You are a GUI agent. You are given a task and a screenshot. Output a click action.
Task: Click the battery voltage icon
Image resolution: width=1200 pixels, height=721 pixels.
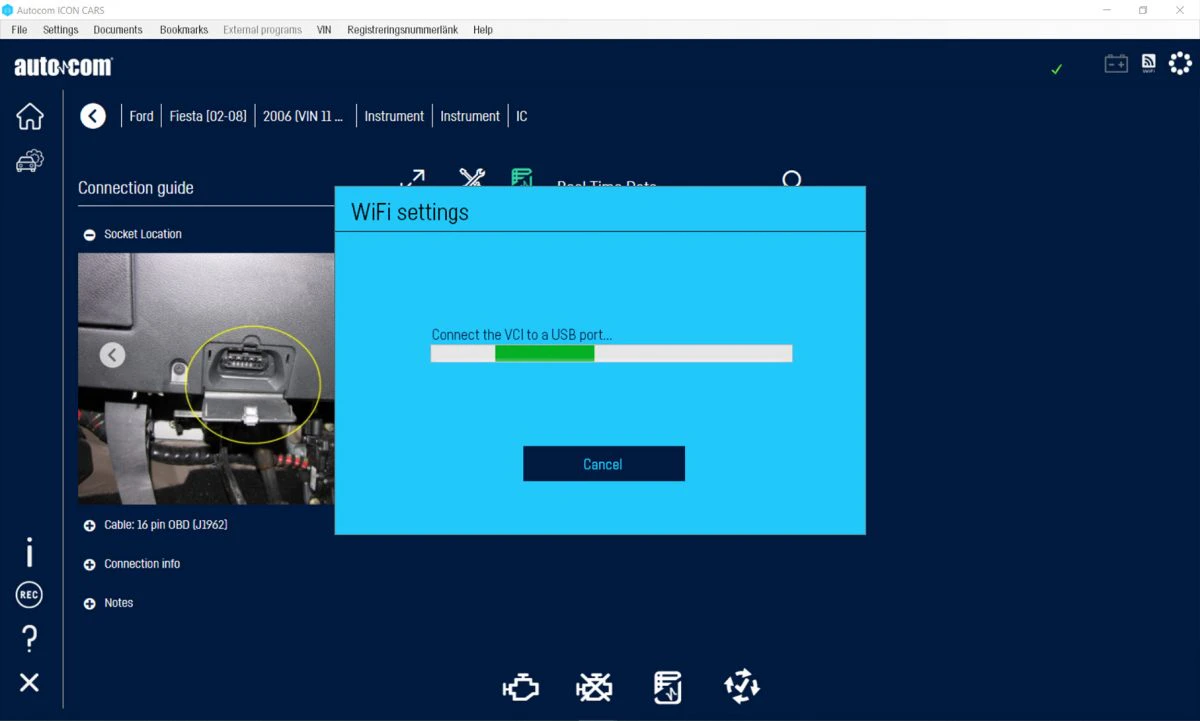coord(1116,64)
